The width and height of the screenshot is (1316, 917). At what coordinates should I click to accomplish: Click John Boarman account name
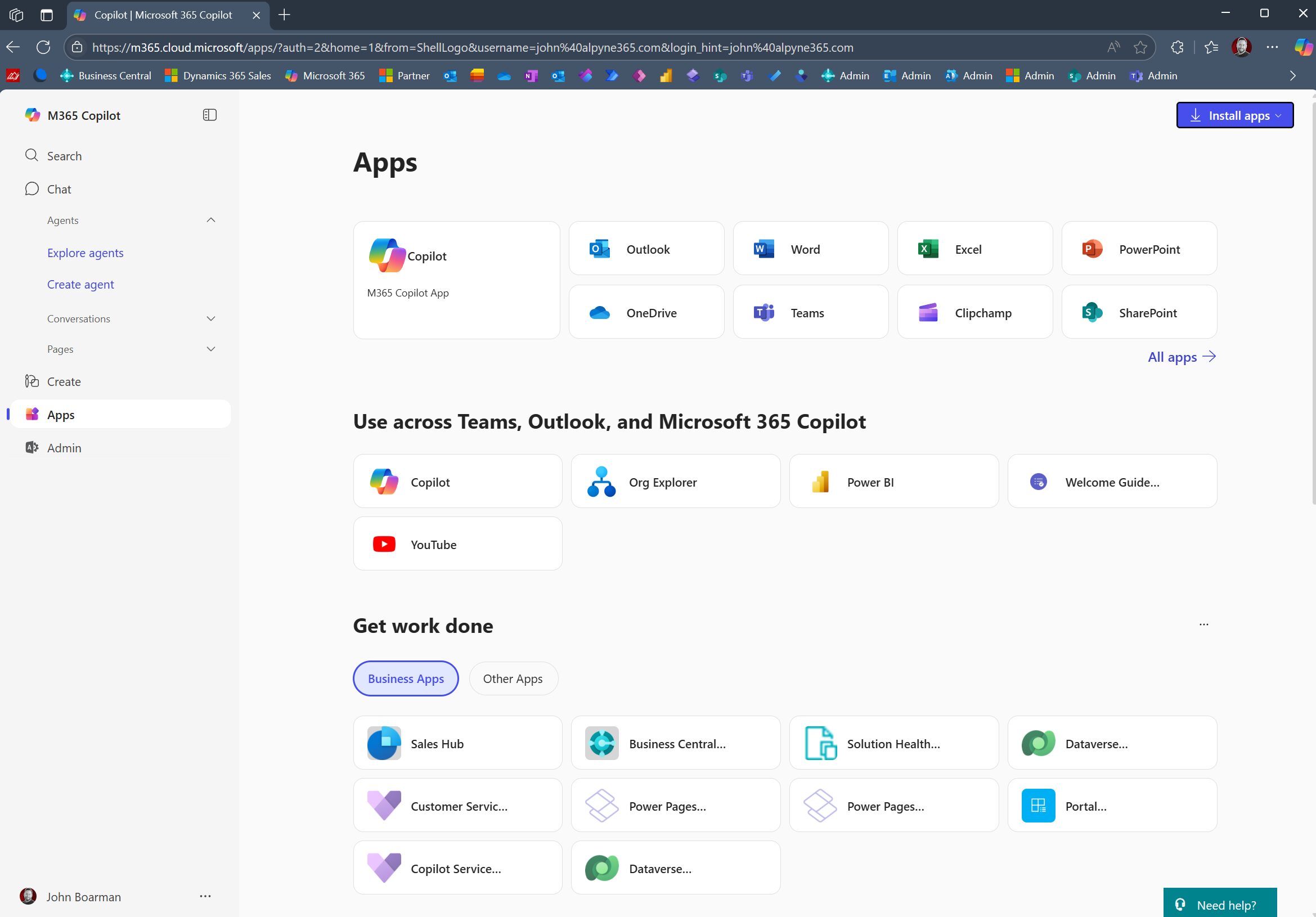pos(84,896)
